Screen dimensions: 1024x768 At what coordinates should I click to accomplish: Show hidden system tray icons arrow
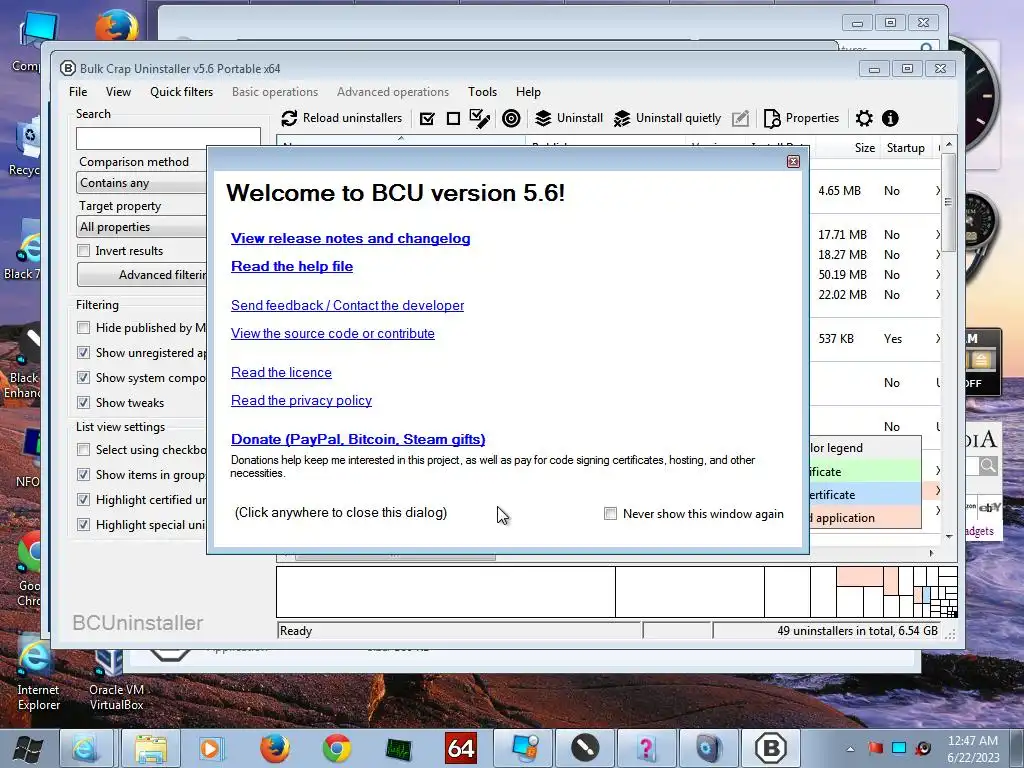[850, 749]
